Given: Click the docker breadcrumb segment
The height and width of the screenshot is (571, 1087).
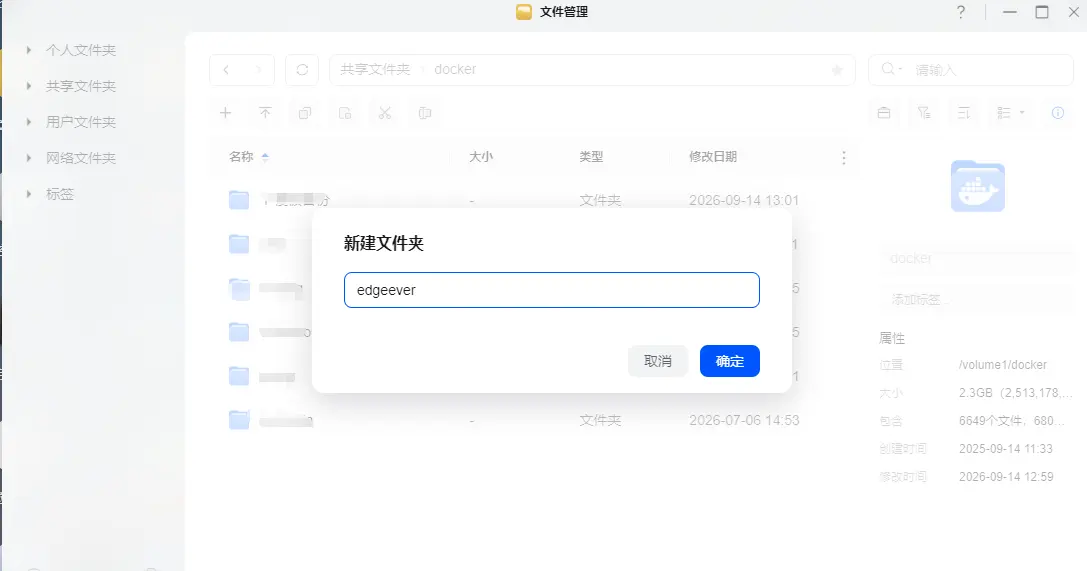Looking at the screenshot, I should click(455, 69).
